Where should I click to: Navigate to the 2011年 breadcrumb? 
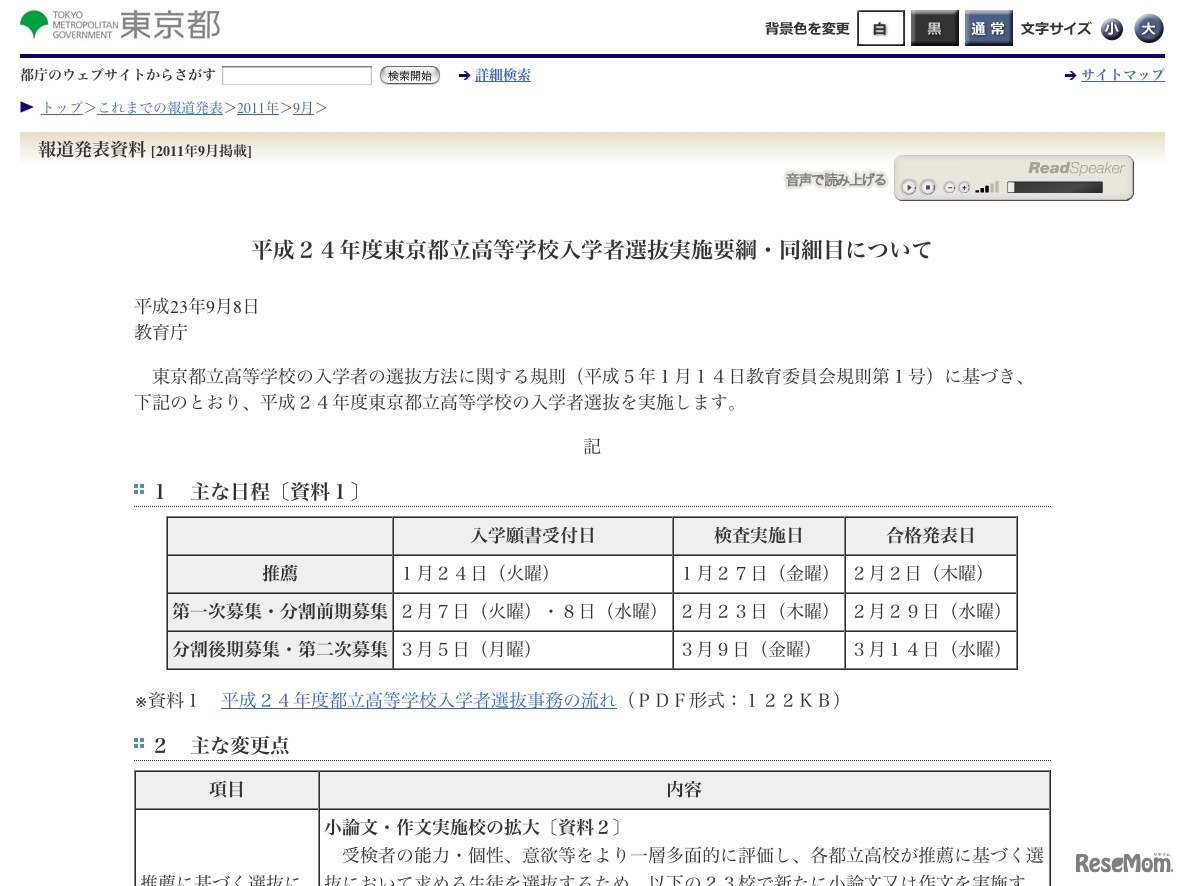[x=258, y=107]
